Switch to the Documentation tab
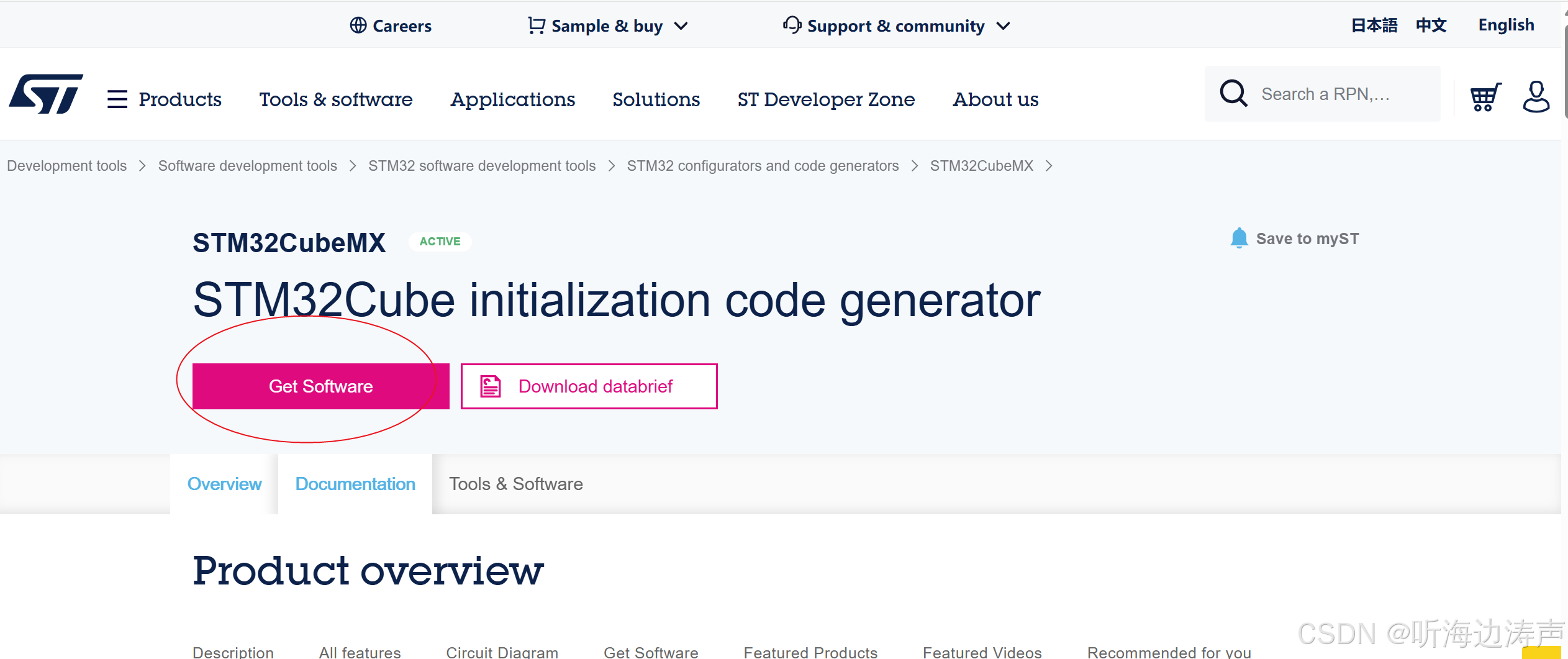This screenshot has height=659, width=1568. point(355,484)
